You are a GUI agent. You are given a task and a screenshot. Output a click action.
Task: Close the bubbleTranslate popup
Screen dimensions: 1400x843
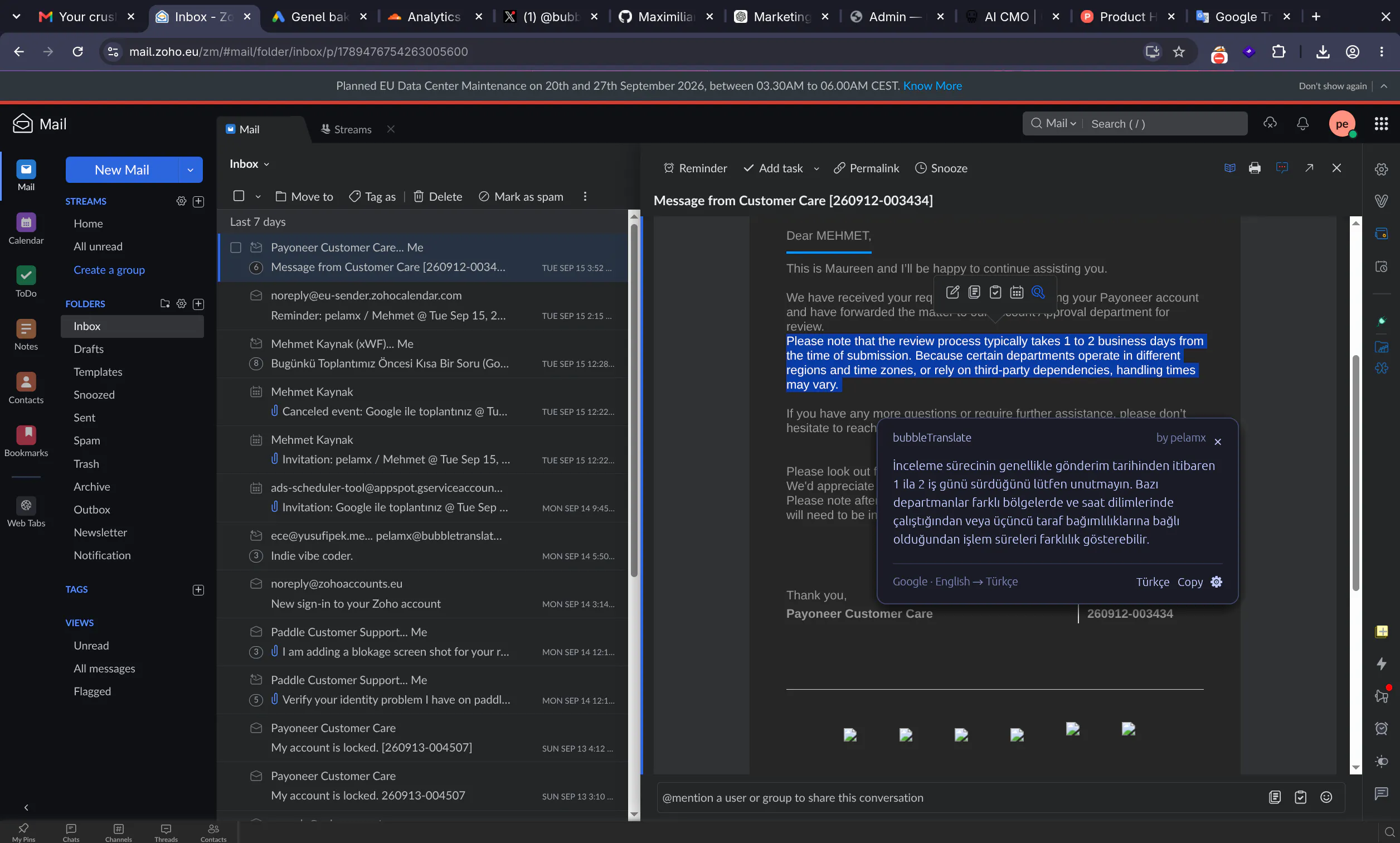pos(1217,442)
